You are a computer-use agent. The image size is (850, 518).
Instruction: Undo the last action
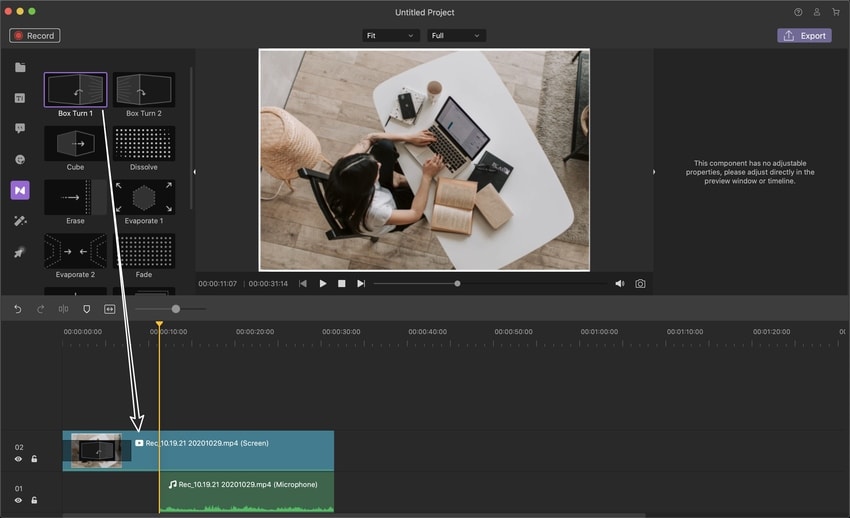click(17, 309)
